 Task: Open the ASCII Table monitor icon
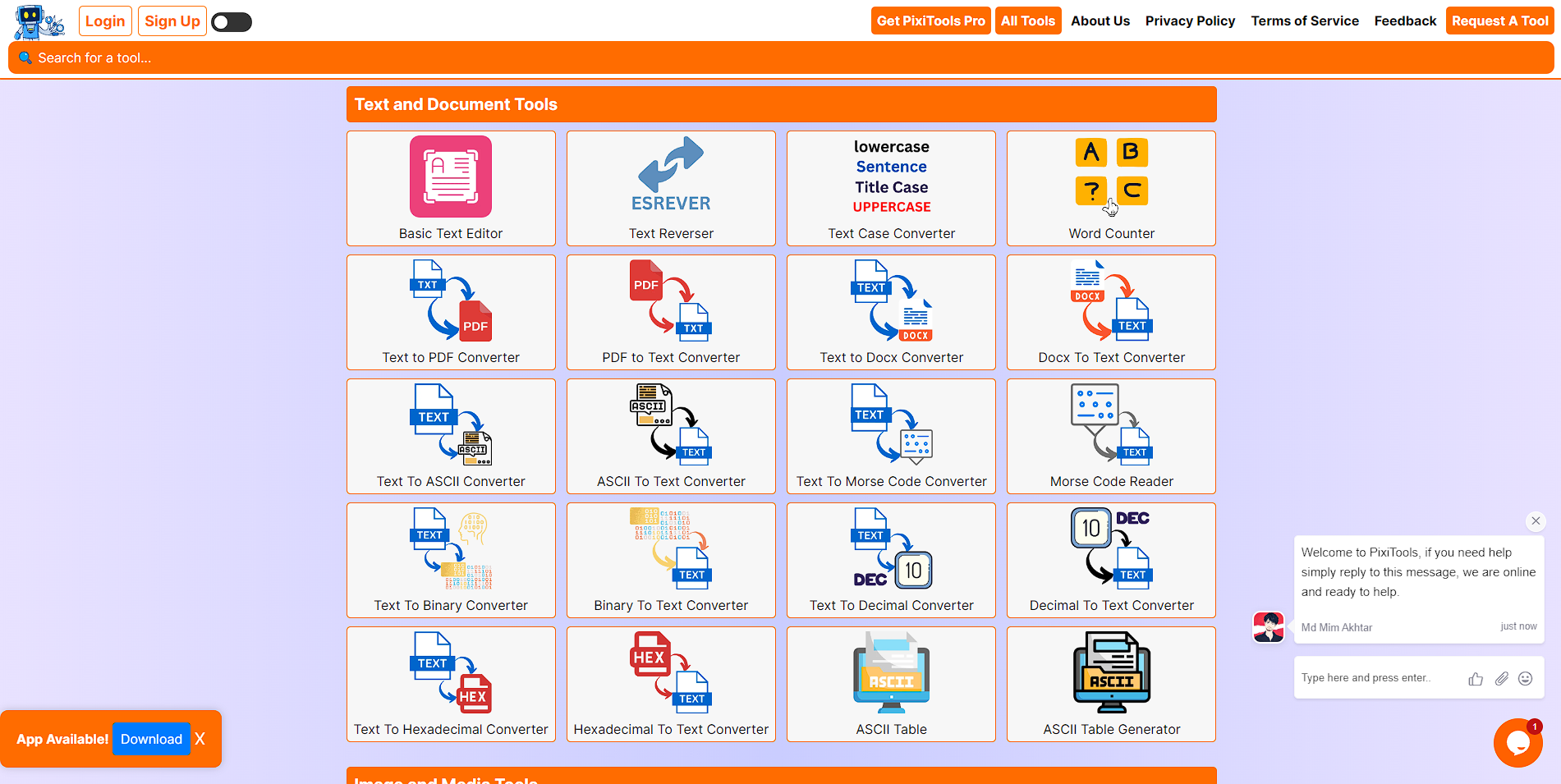click(891, 672)
